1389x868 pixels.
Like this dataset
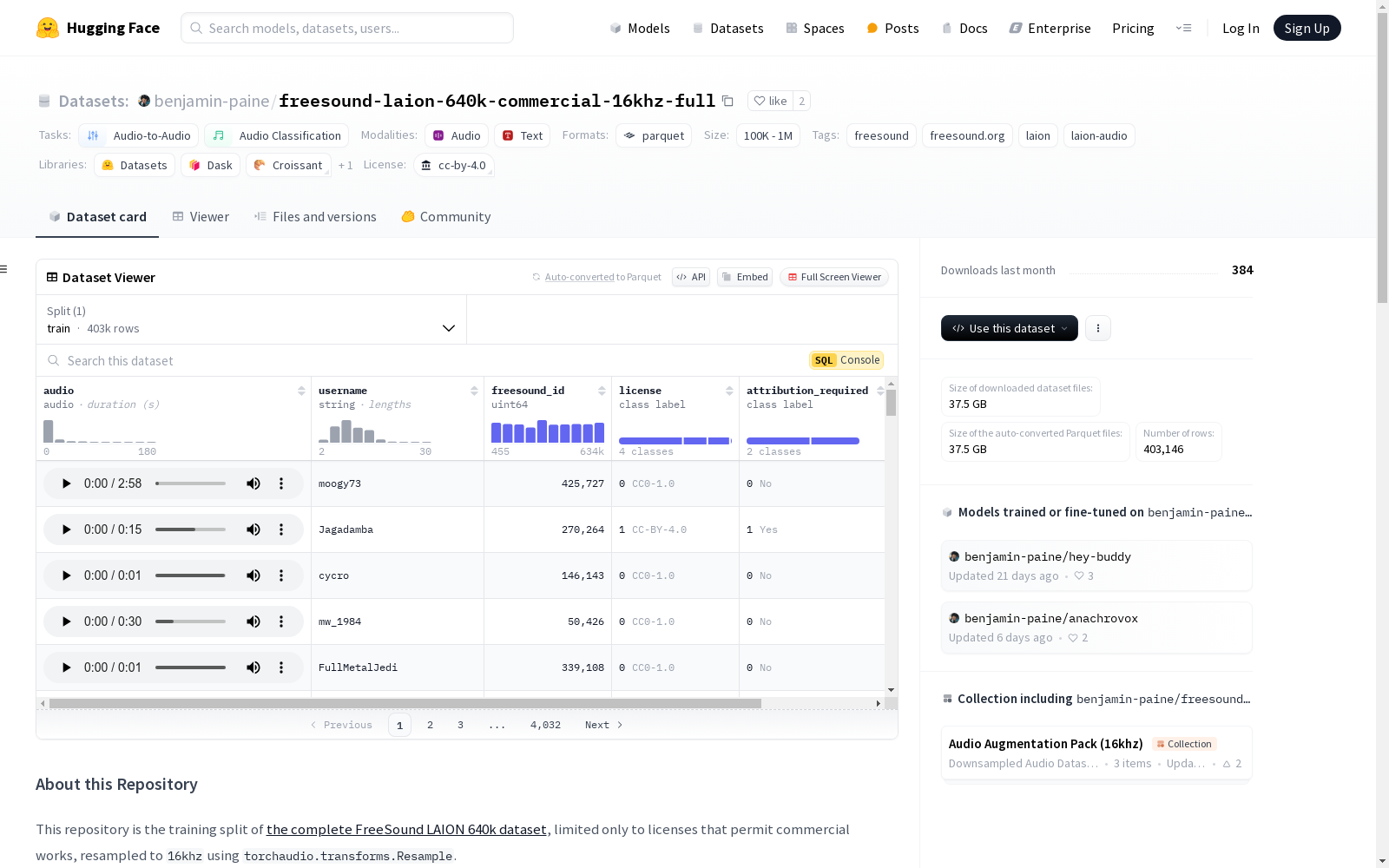coord(770,101)
